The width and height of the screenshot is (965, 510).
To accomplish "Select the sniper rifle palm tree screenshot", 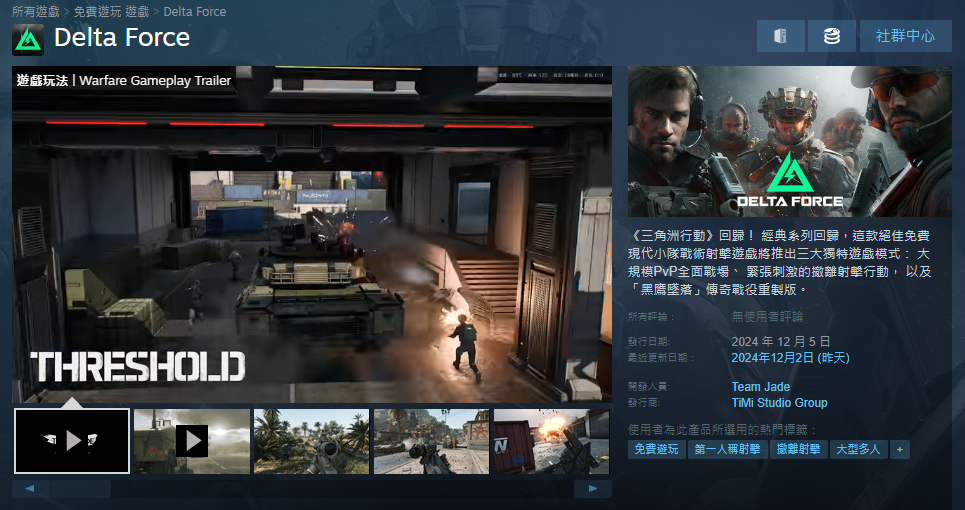I will (311, 441).
